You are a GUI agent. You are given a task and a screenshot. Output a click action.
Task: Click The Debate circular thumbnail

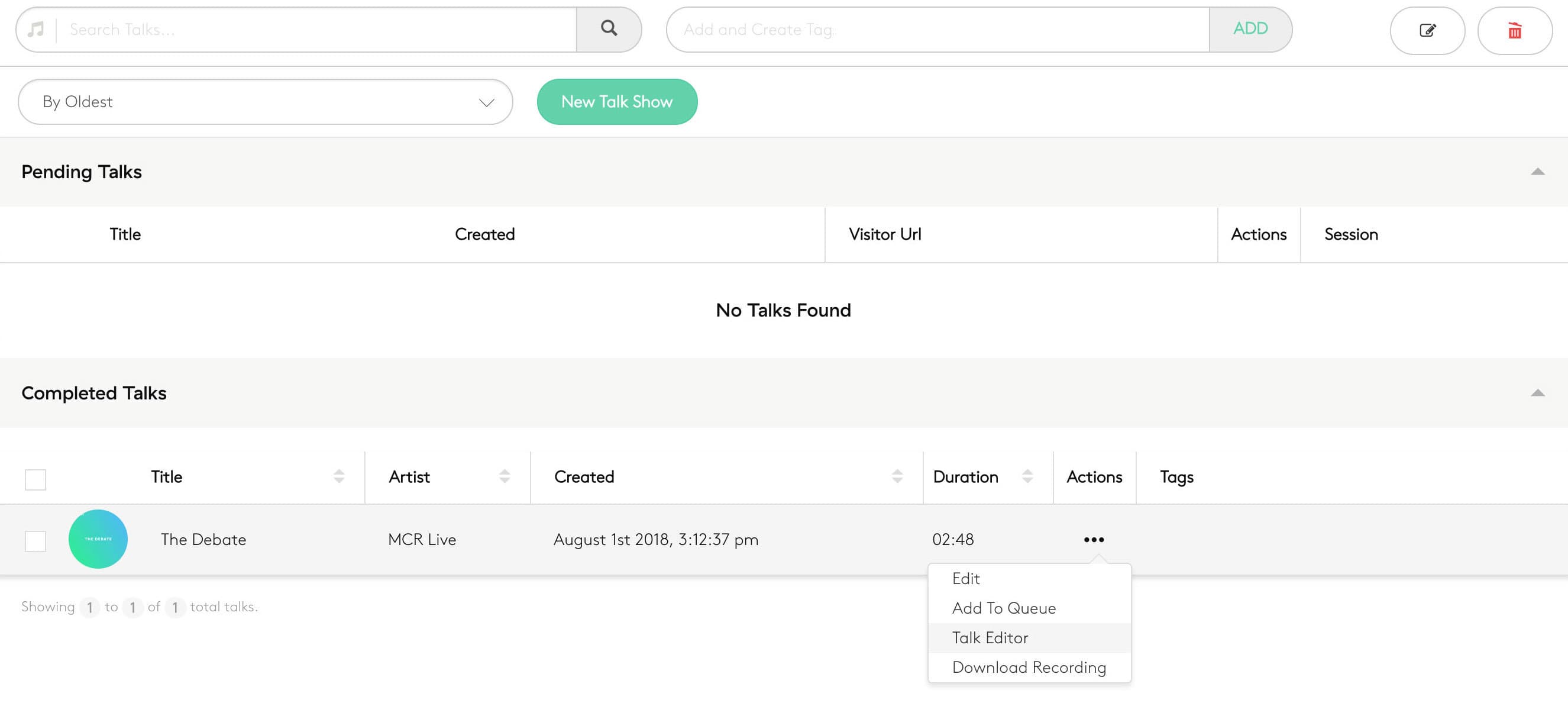[98, 539]
